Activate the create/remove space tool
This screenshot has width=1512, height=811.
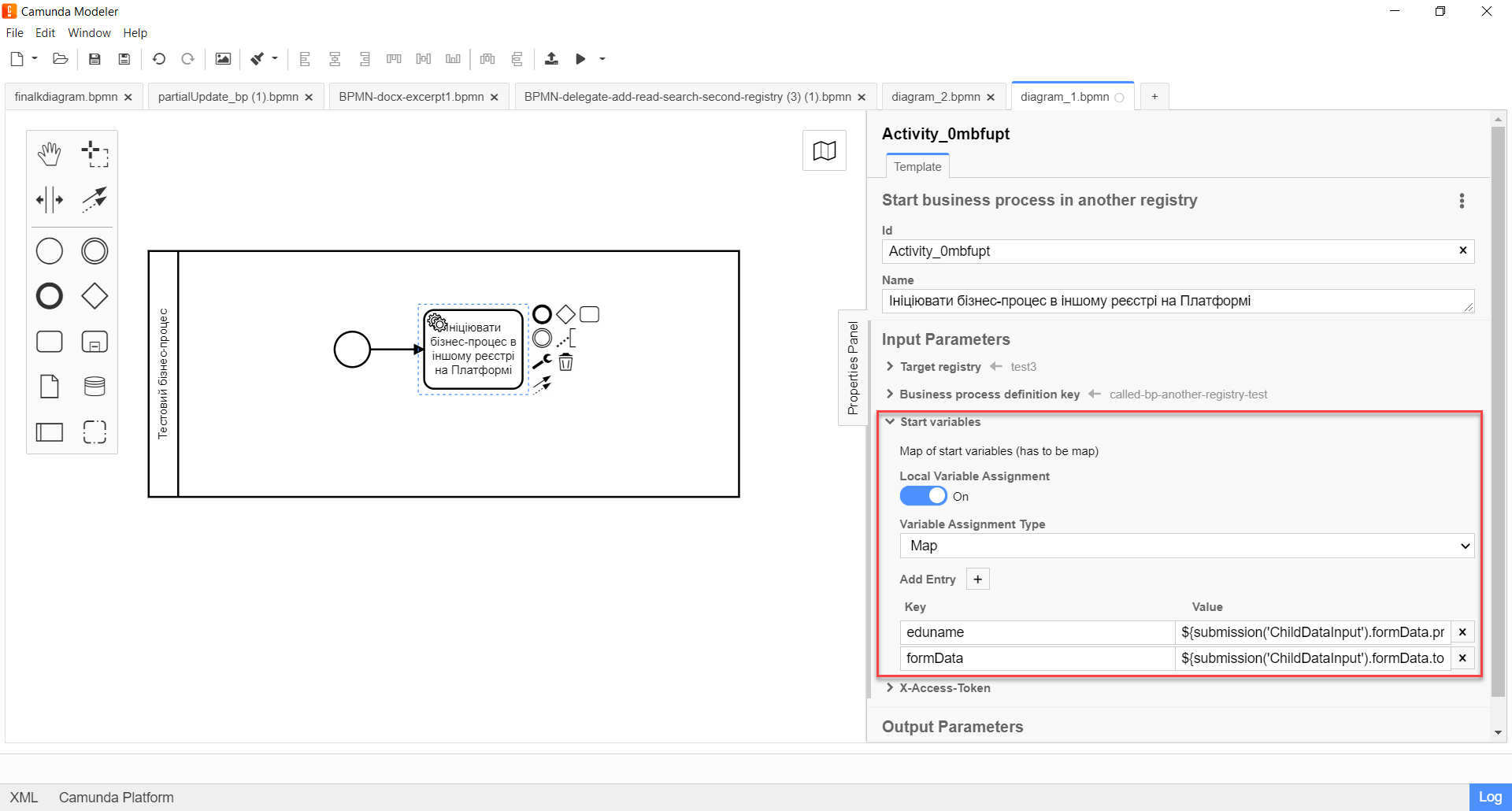pyautogui.click(x=49, y=199)
